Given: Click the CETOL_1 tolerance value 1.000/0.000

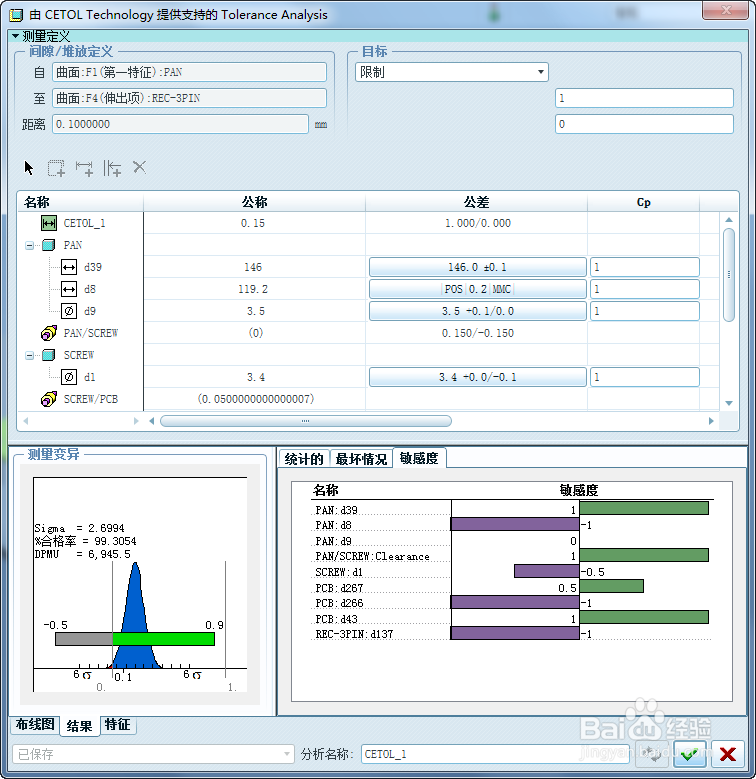Looking at the screenshot, I should pyautogui.click(x=477, y=223).
